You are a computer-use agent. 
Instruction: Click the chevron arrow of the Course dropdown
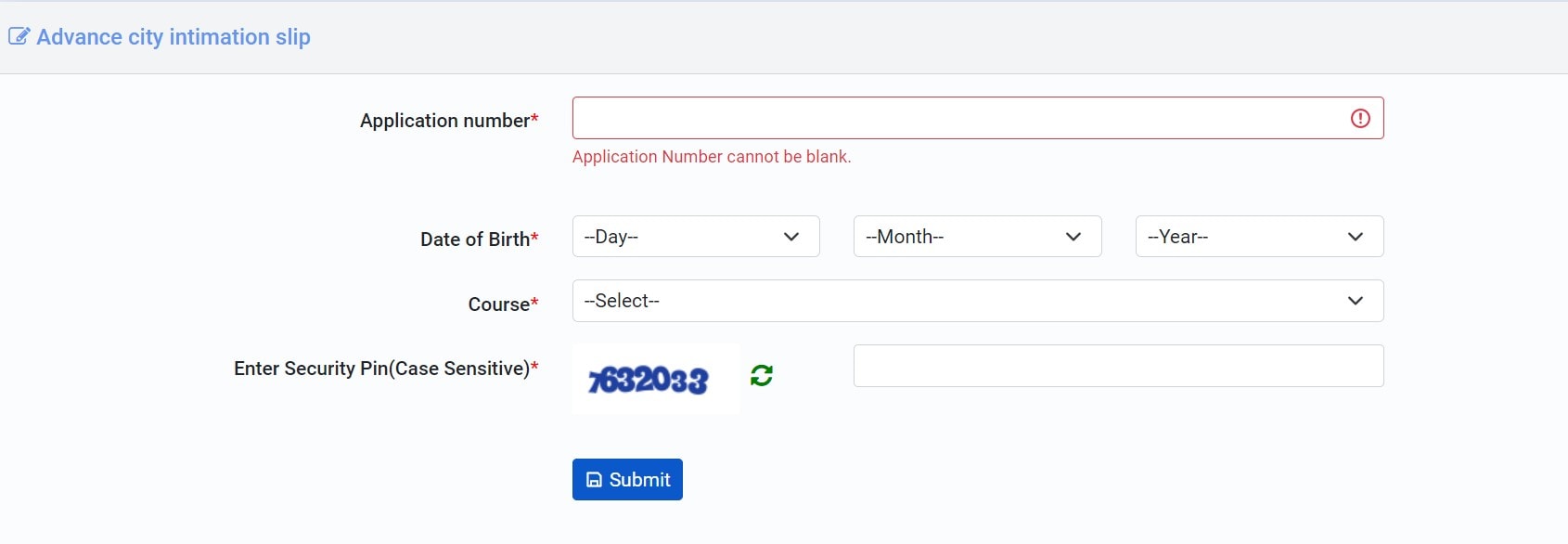point(1355,301)
